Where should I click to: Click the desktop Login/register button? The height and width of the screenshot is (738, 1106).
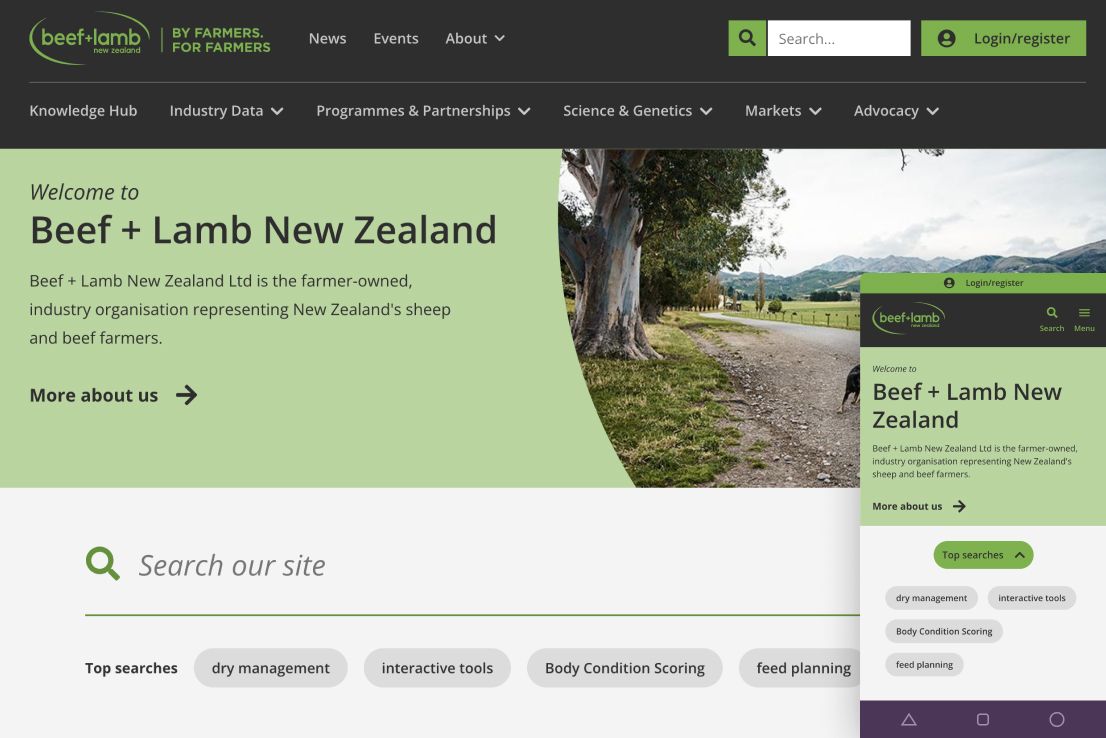coord(1003,38)
